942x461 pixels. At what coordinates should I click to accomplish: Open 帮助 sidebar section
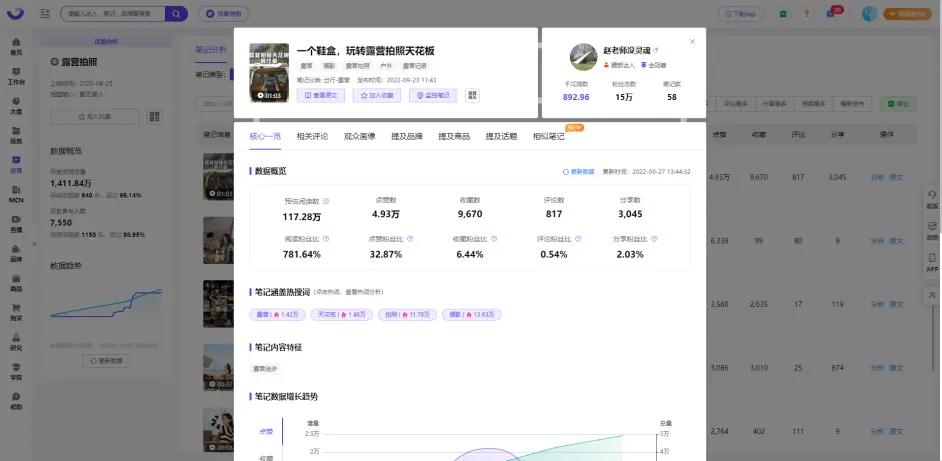click(x=16, y=400)
